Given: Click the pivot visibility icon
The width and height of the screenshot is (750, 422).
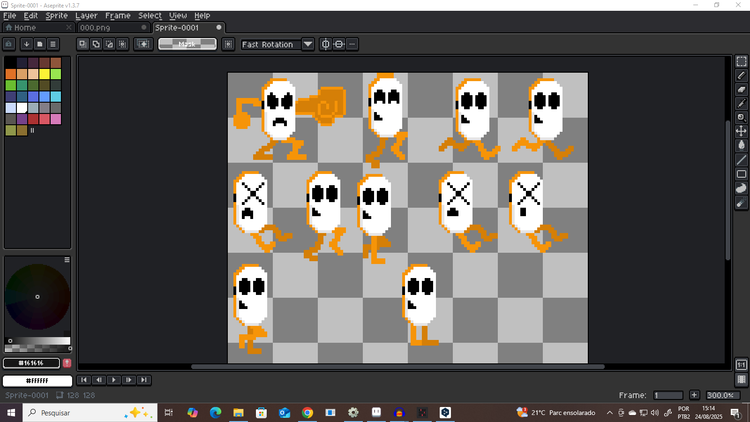Looking at the screenshot, I should click(x=228, y=44).
